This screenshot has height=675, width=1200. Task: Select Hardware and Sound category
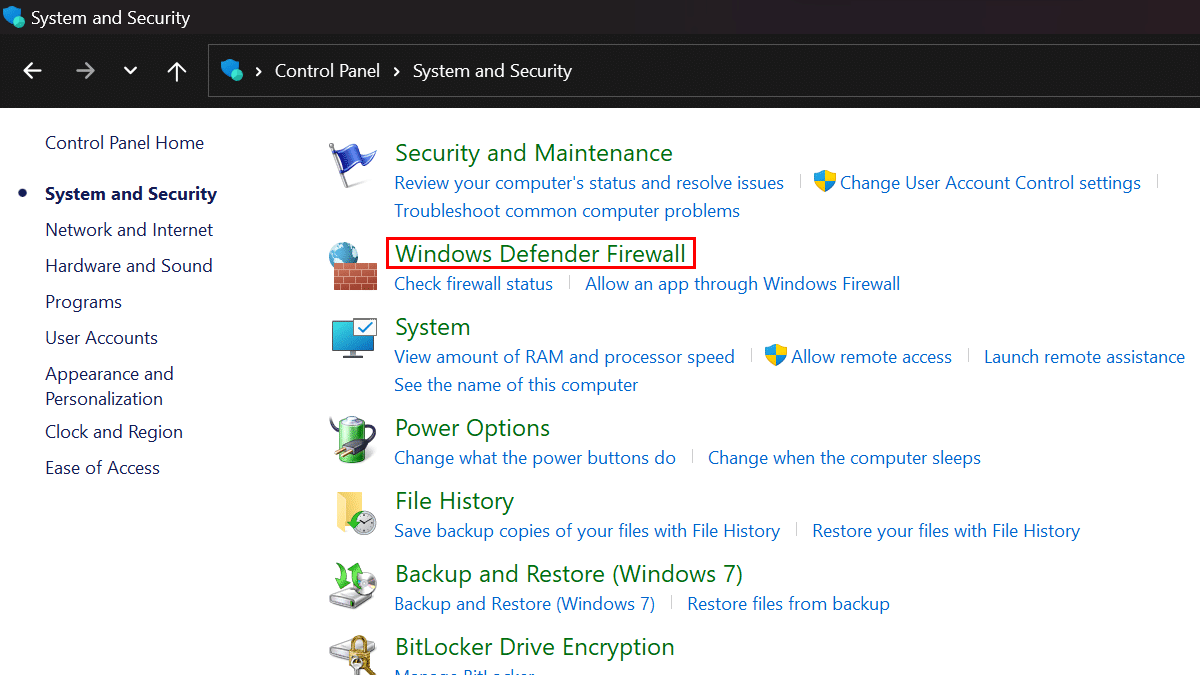point(129,266)
